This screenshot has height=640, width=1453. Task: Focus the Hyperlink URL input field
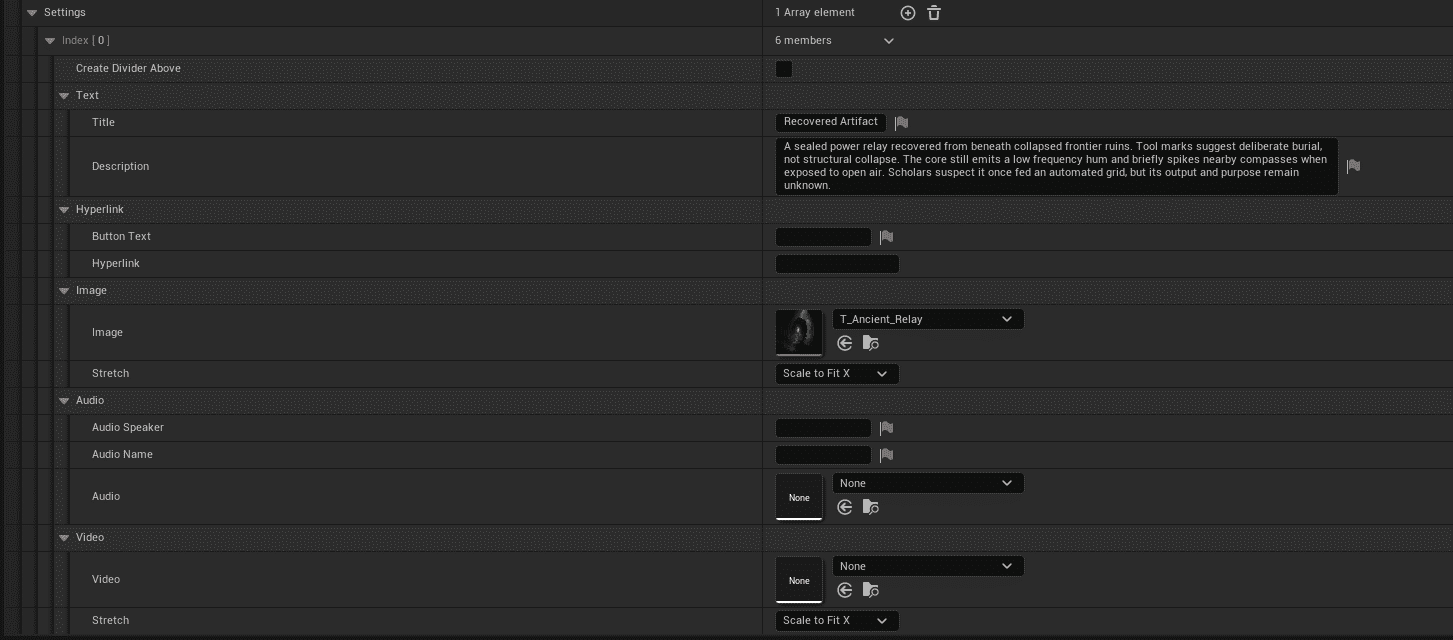point(838,264)
